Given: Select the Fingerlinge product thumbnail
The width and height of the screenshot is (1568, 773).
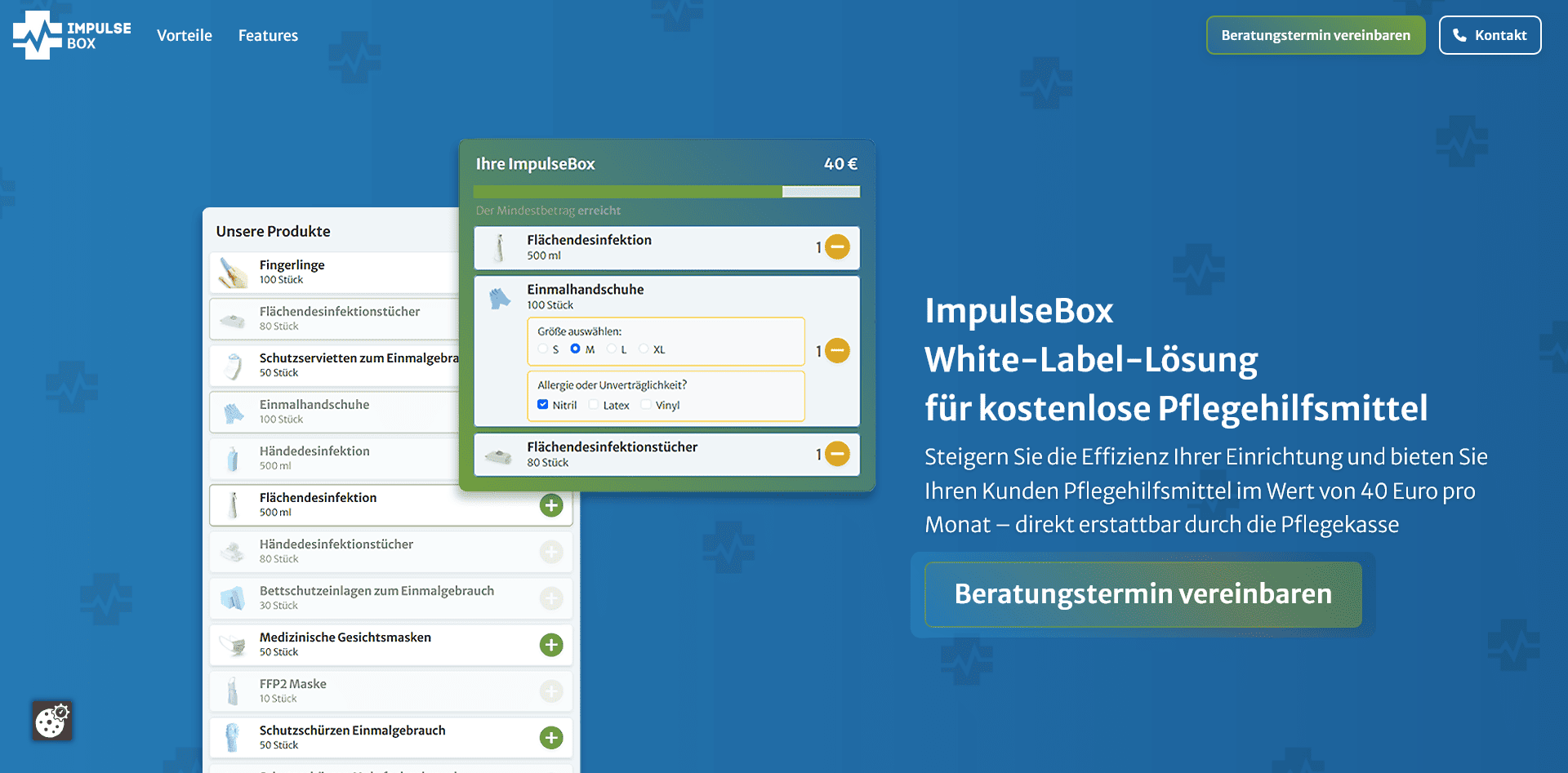Looking at the screenshot, I should pos(234,273).
